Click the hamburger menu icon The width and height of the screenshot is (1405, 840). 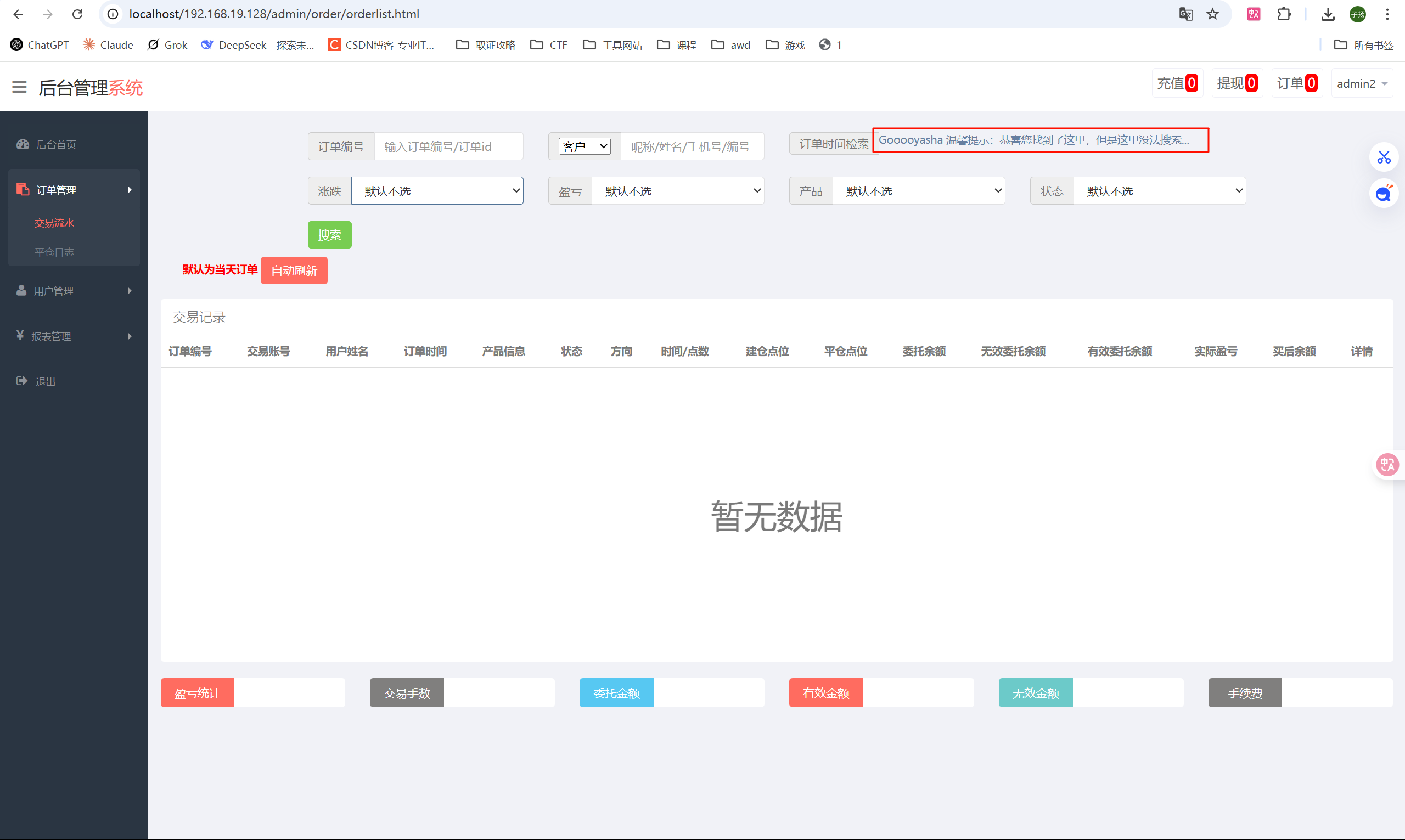(19, 87)
